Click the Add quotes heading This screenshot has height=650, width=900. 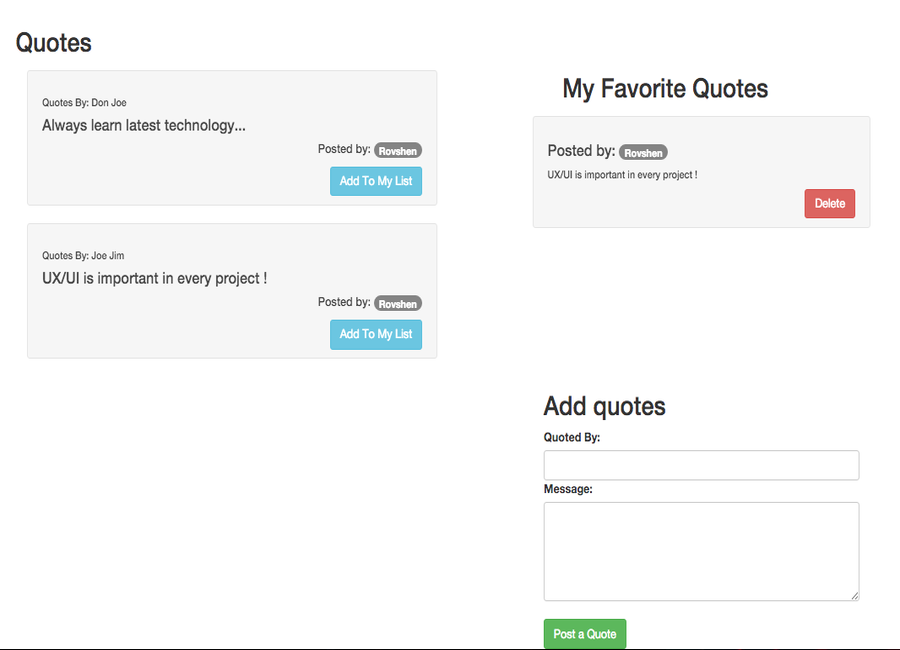pos(604,406)
